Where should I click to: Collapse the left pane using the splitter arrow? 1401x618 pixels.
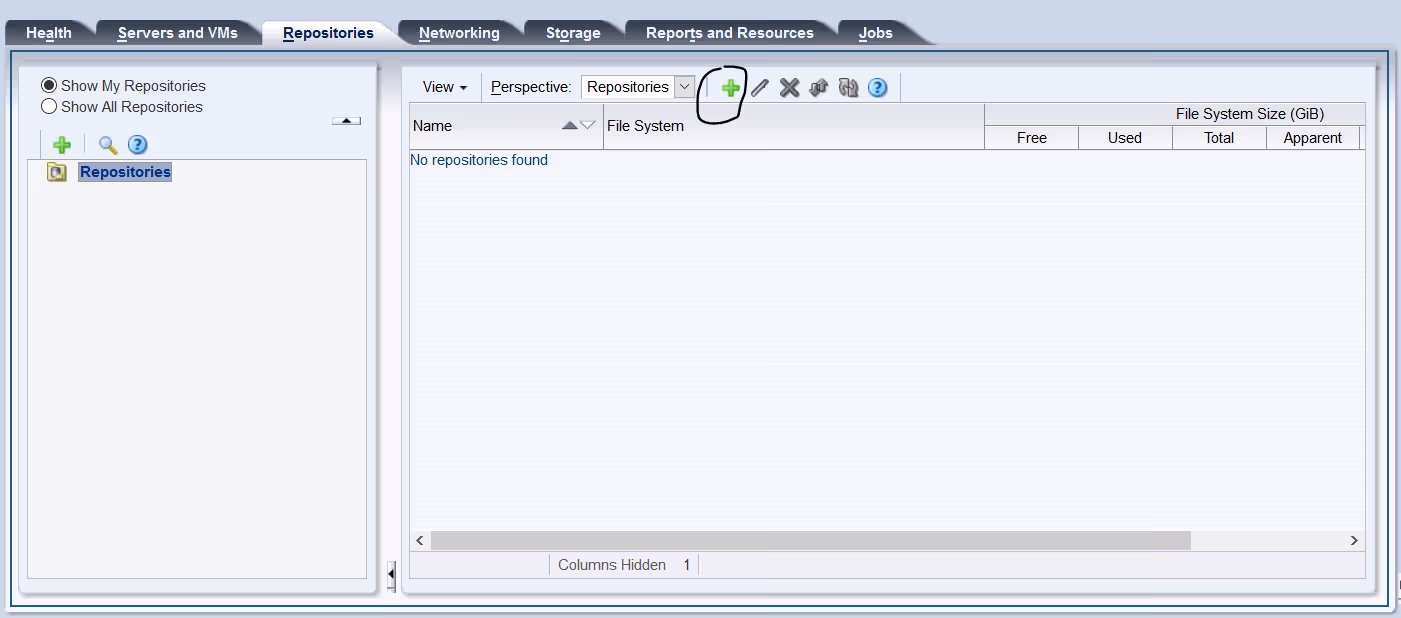click(x=391, y=574)
